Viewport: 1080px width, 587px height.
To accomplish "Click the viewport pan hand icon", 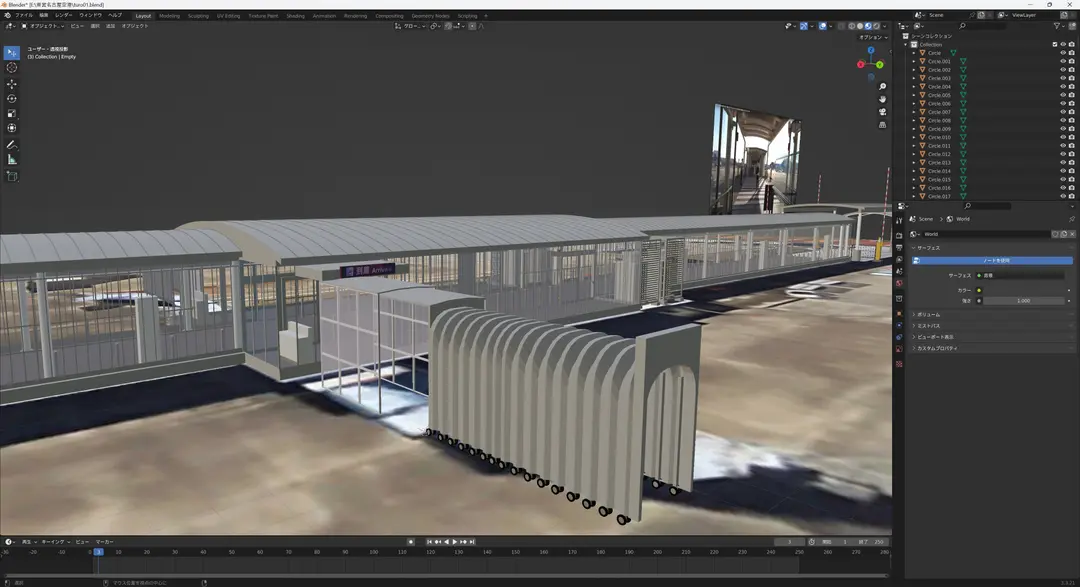I will 882,99.
